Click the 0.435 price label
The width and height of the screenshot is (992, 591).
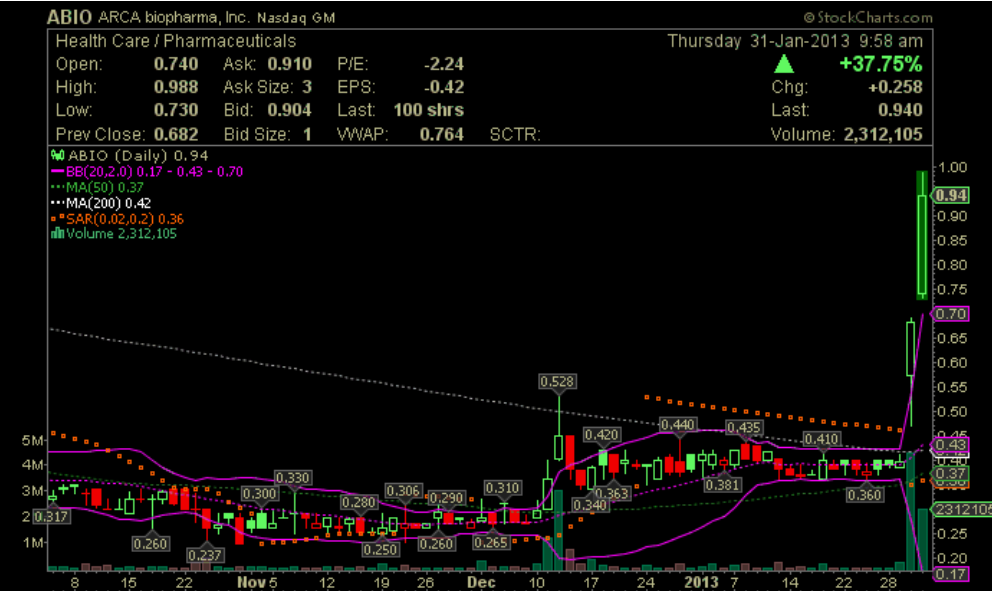743,428
